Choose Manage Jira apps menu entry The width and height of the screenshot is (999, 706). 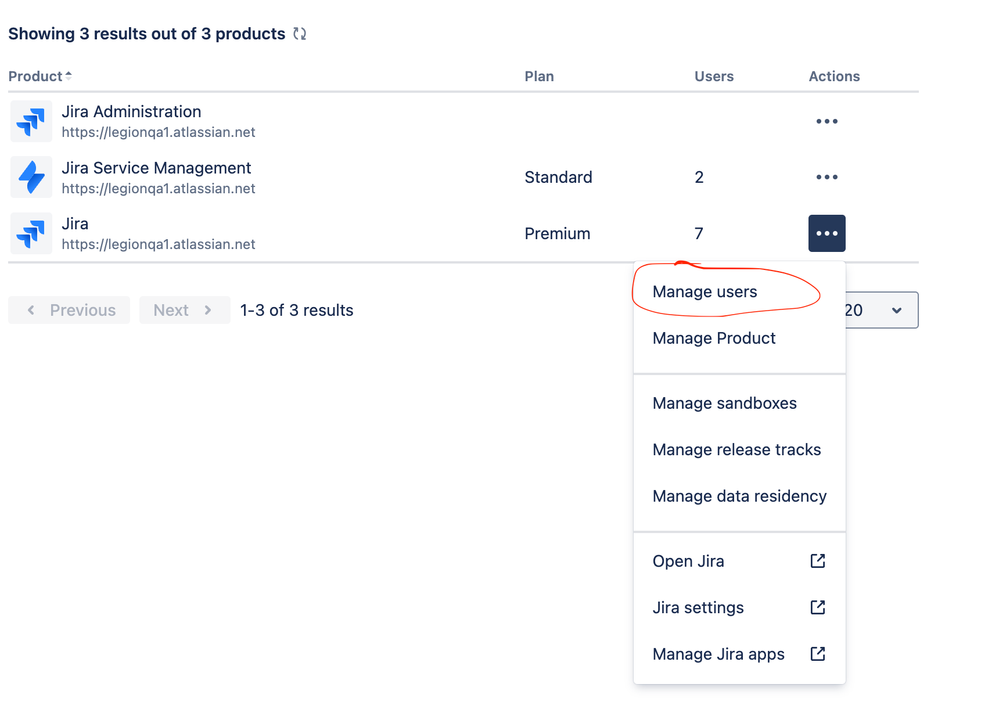(x=739, y=654)
